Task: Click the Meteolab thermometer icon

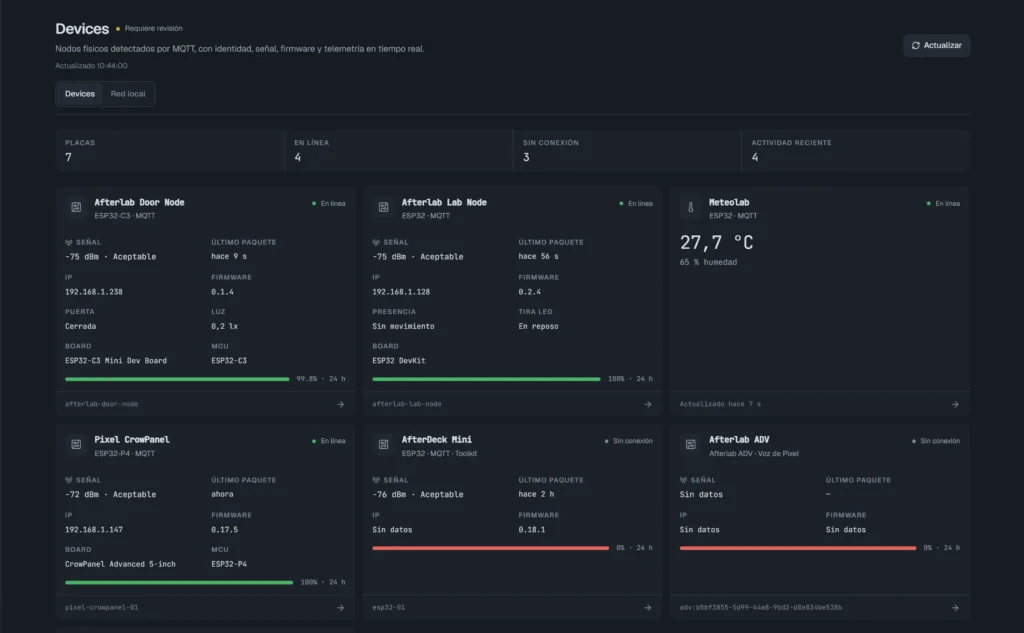Action: 690,207
